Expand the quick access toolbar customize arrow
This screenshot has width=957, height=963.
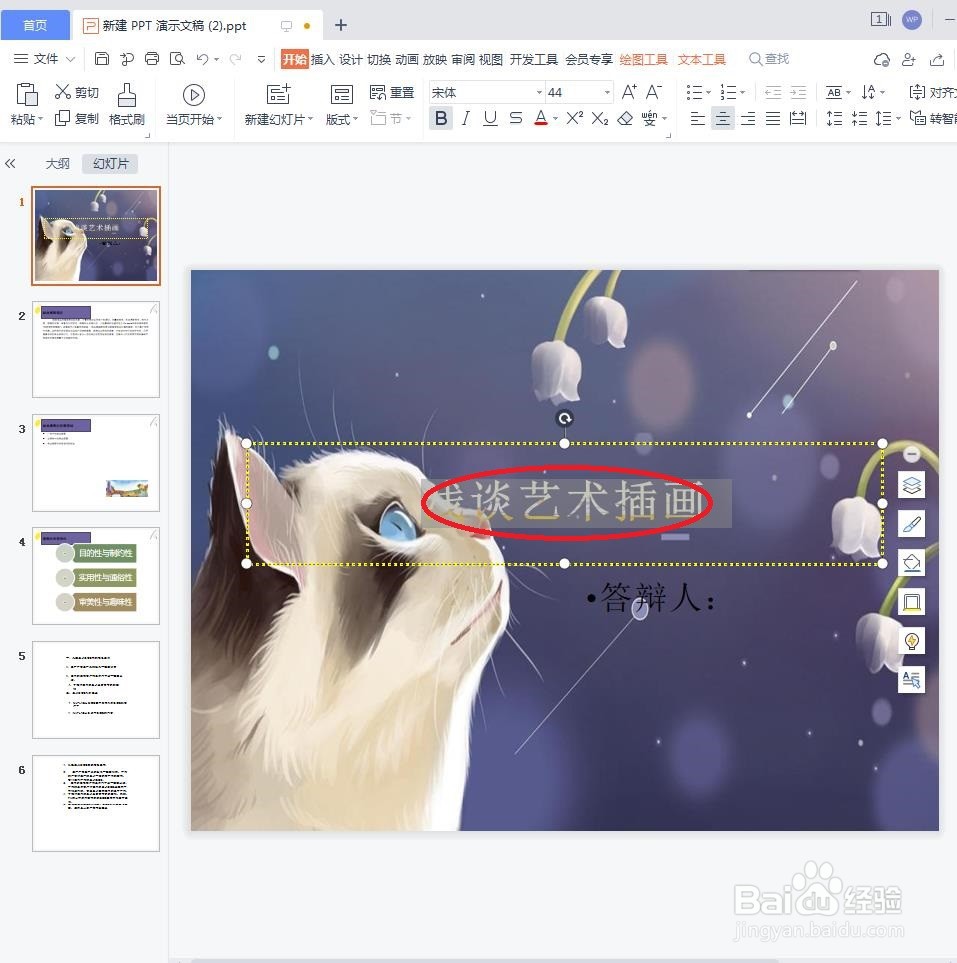261,60
